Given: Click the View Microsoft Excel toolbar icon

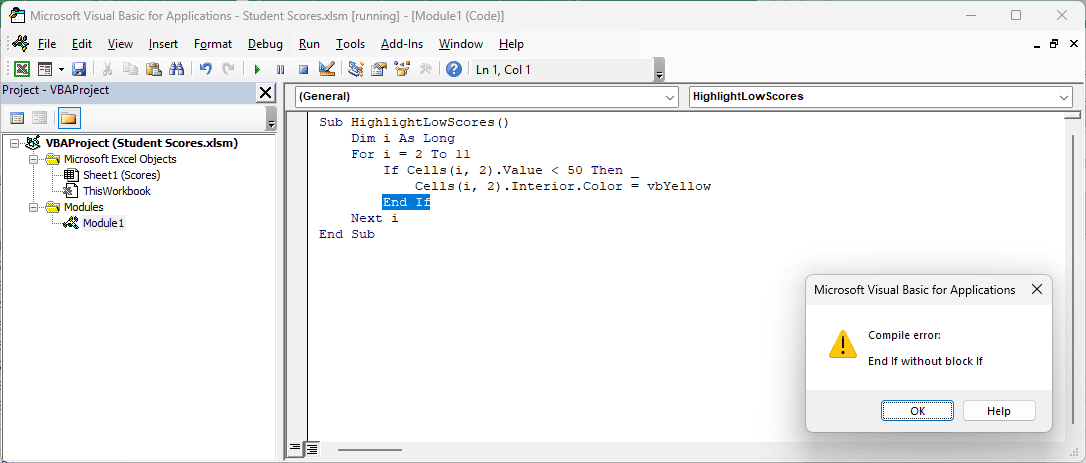Looking at the screenshot, I should click(x=22, y=69).
